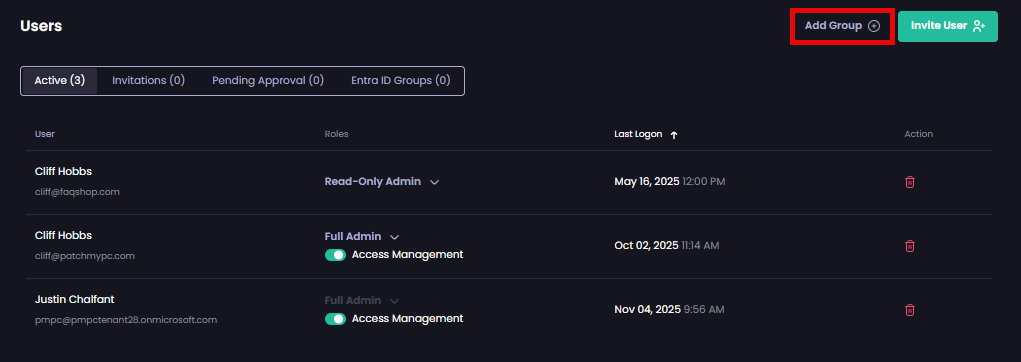1021x362 pixels.
Task: Click the Action column header
Action: [918, 134]
